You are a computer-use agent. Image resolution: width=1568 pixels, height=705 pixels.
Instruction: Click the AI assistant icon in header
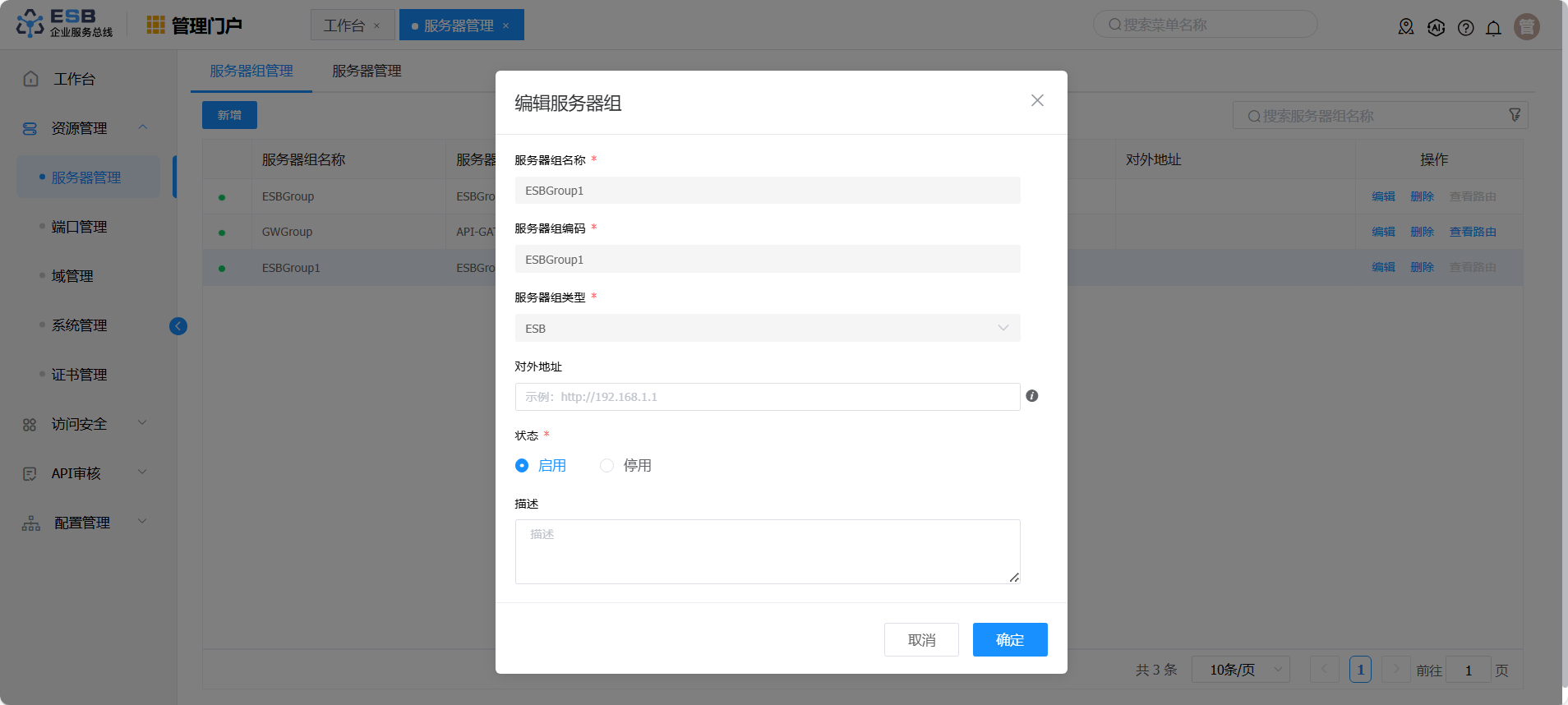(x=1436, y=28)
